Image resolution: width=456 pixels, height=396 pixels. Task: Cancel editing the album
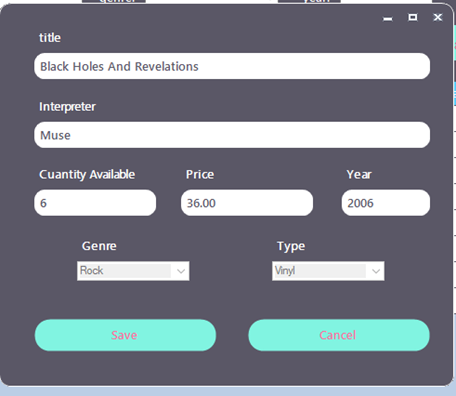[339, 335]
